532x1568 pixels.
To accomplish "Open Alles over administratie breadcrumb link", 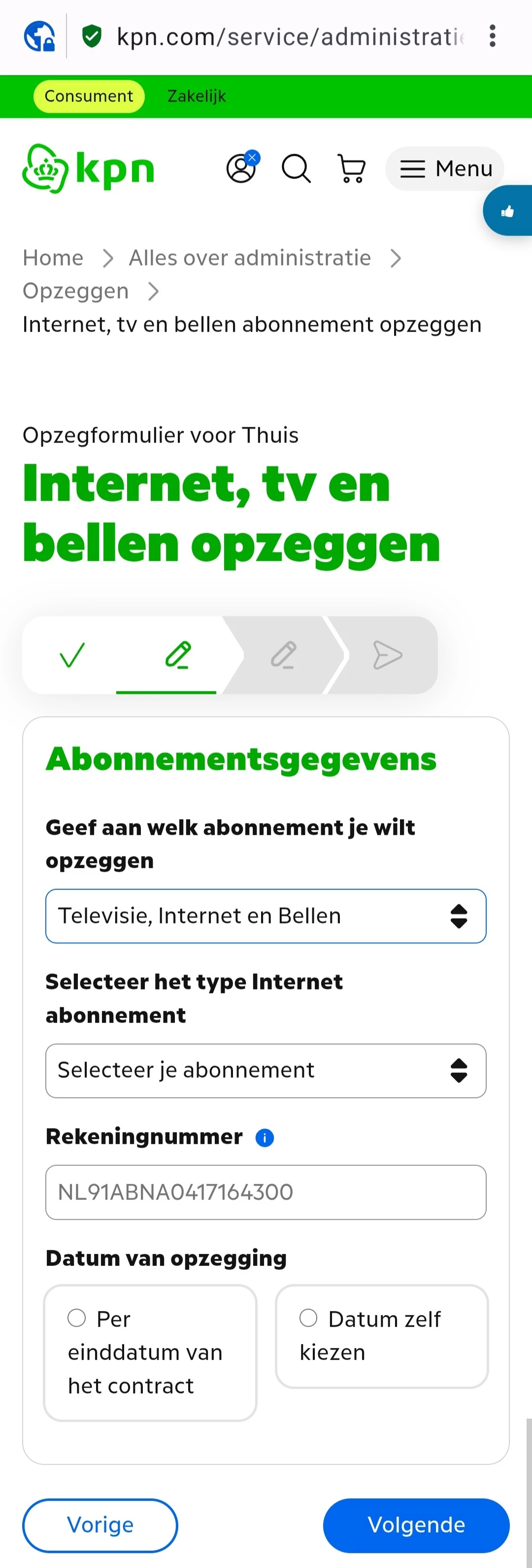I will (x=250, y=258).
